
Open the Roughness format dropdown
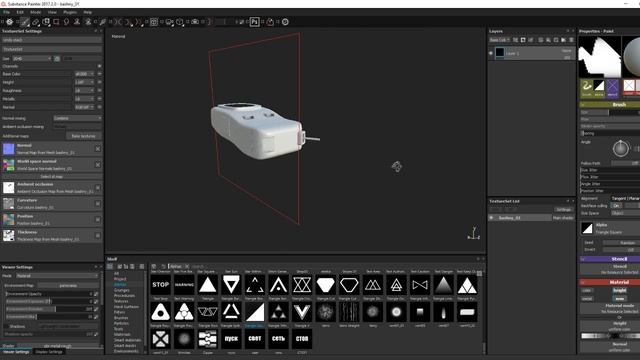pos(84,91)
